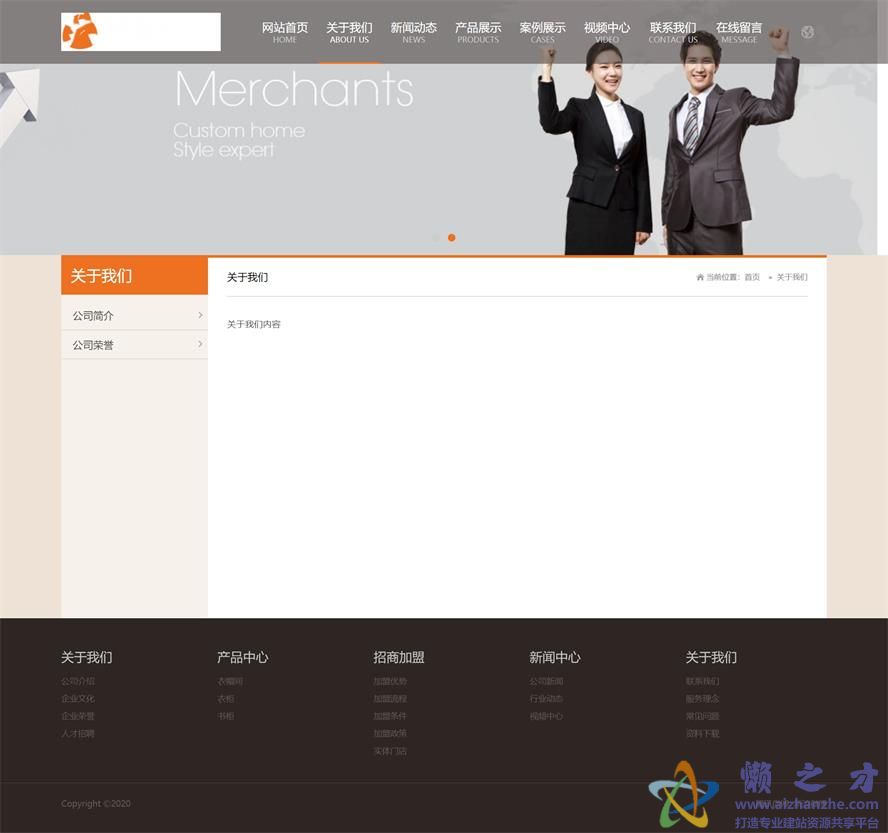Click the 衣柜 link under 产品中心

pyautogui.click(x=226, y=698)
